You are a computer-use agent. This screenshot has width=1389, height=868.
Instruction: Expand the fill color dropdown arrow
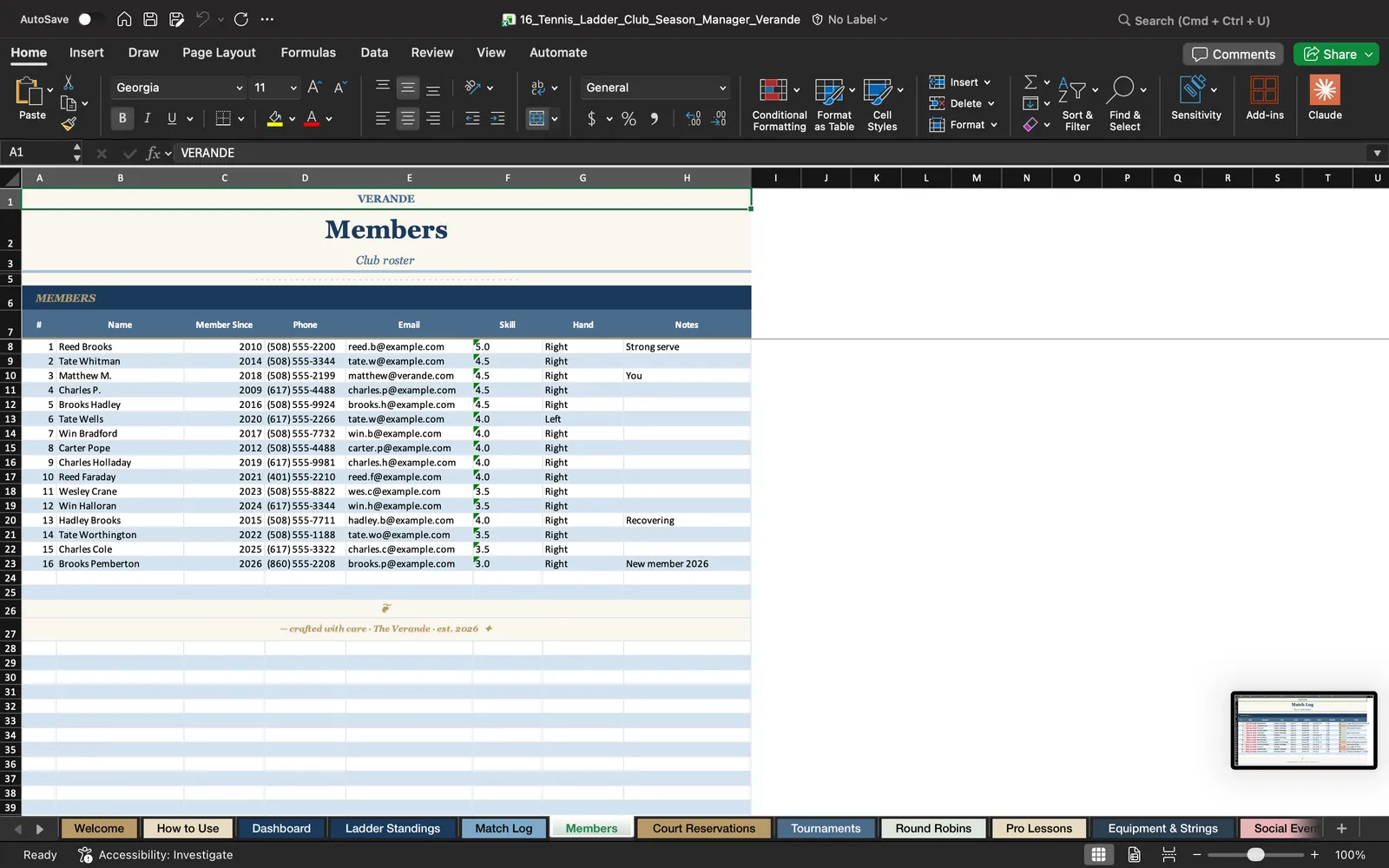[292, 119]
